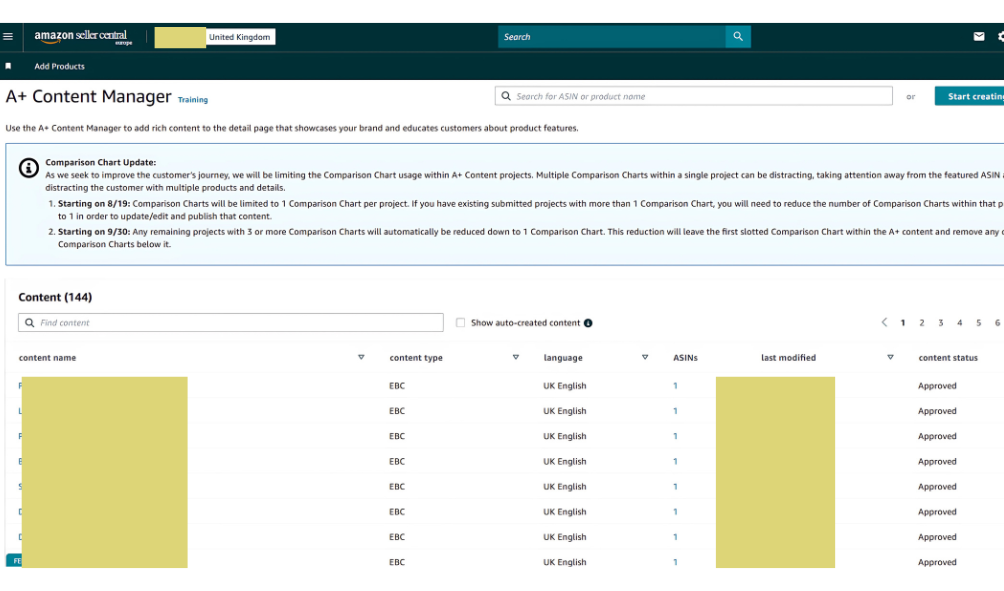Click the Amazon Seller Central logo
The image size is (1004, 591).
[x=83, y=37]
